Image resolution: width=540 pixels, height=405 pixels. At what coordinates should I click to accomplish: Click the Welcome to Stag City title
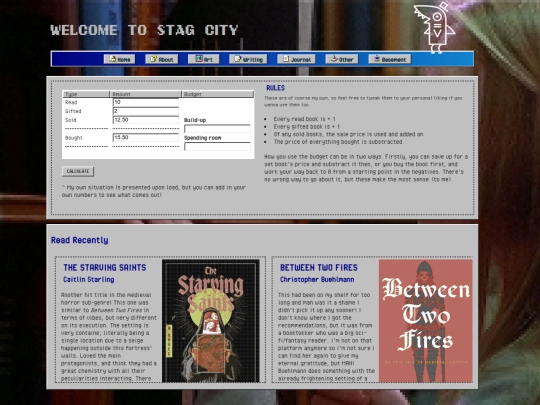click(x=144, y=30)
